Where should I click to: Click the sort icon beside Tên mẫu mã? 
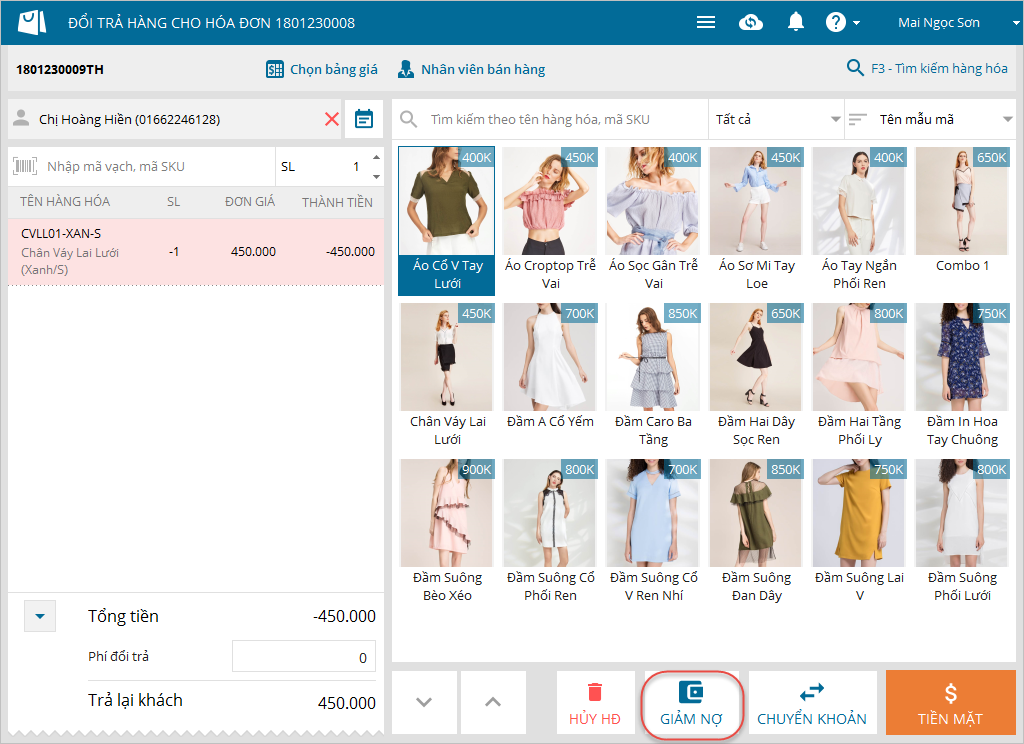(858, 119)
